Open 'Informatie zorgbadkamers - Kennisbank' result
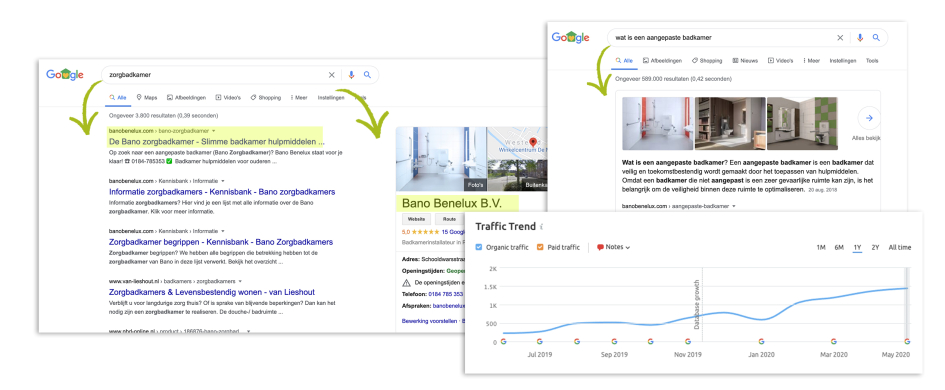Screen dimensions: 945x390 coord(222,192)
